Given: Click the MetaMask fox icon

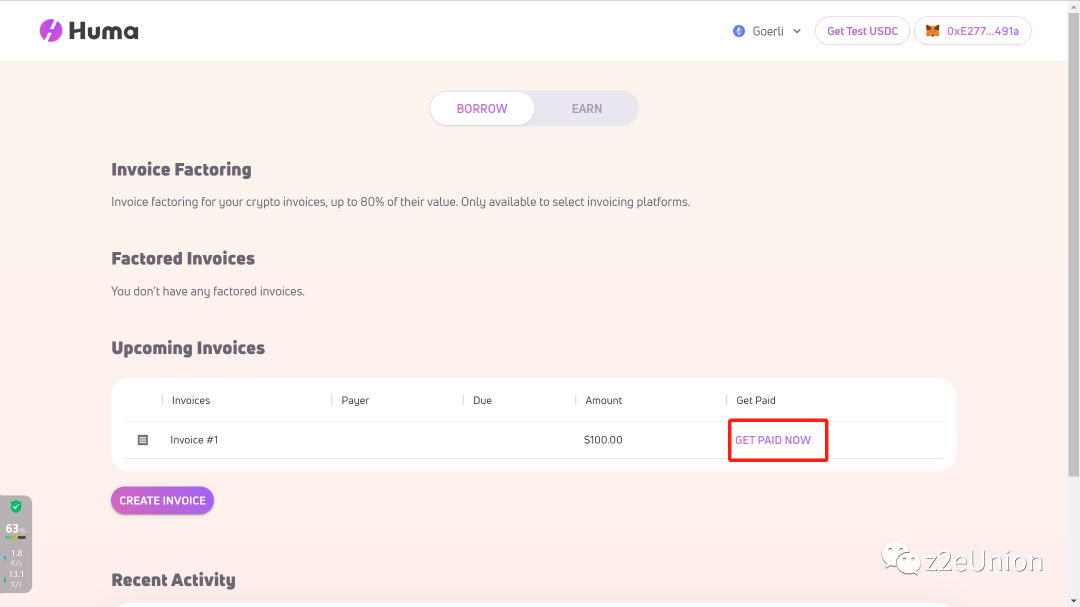Looking at the screenshot, I should (x=932, y=31).
